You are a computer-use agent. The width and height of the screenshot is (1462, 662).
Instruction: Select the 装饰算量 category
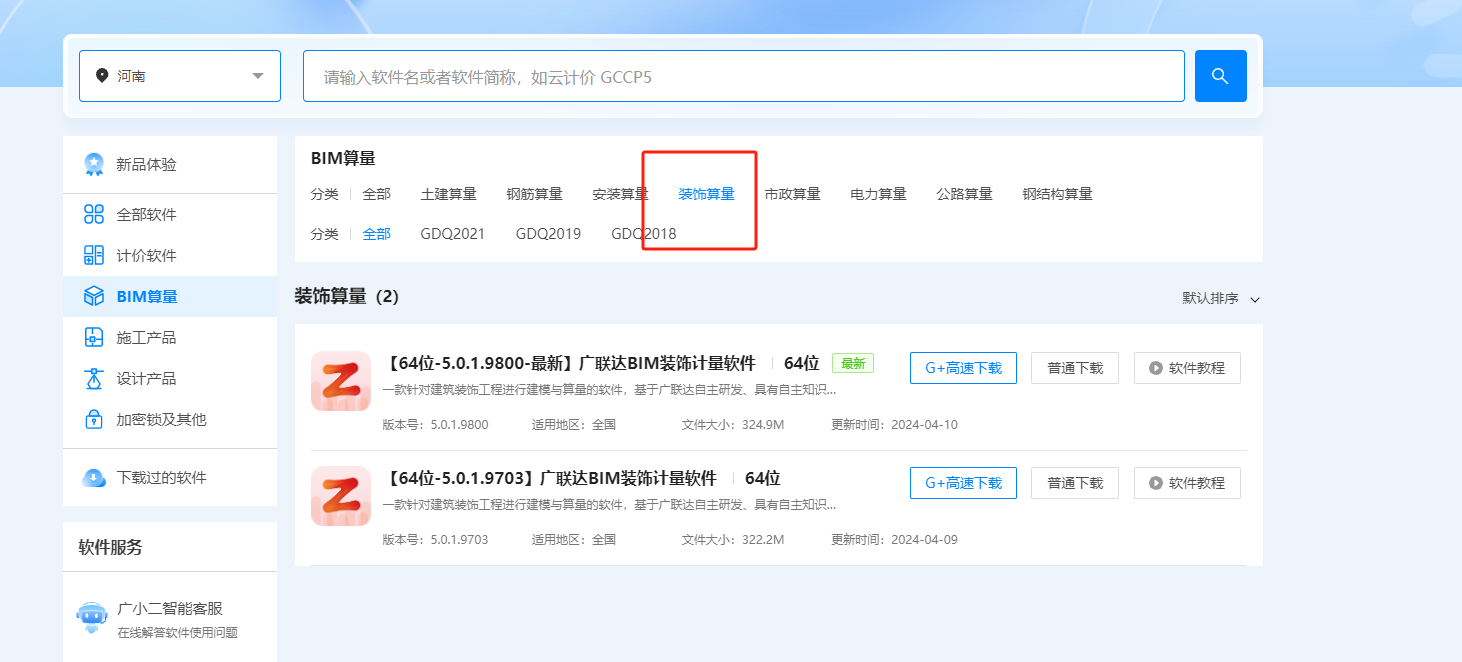[706, 194]
